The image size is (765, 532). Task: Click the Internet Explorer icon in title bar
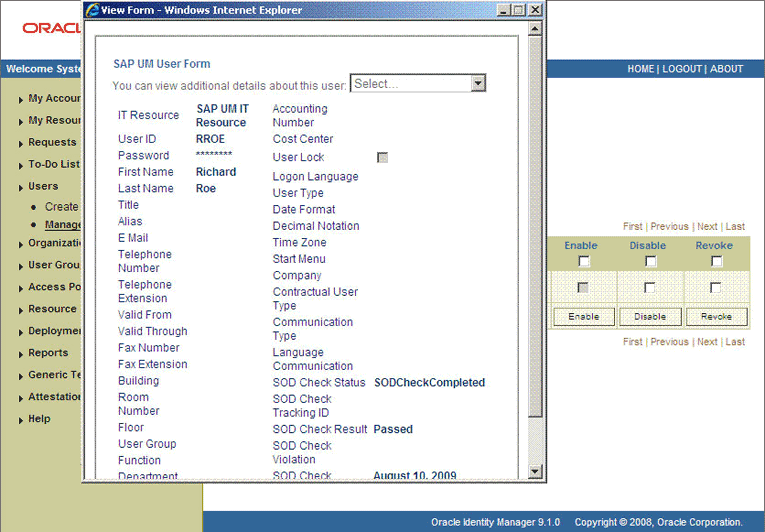[92, 10]
